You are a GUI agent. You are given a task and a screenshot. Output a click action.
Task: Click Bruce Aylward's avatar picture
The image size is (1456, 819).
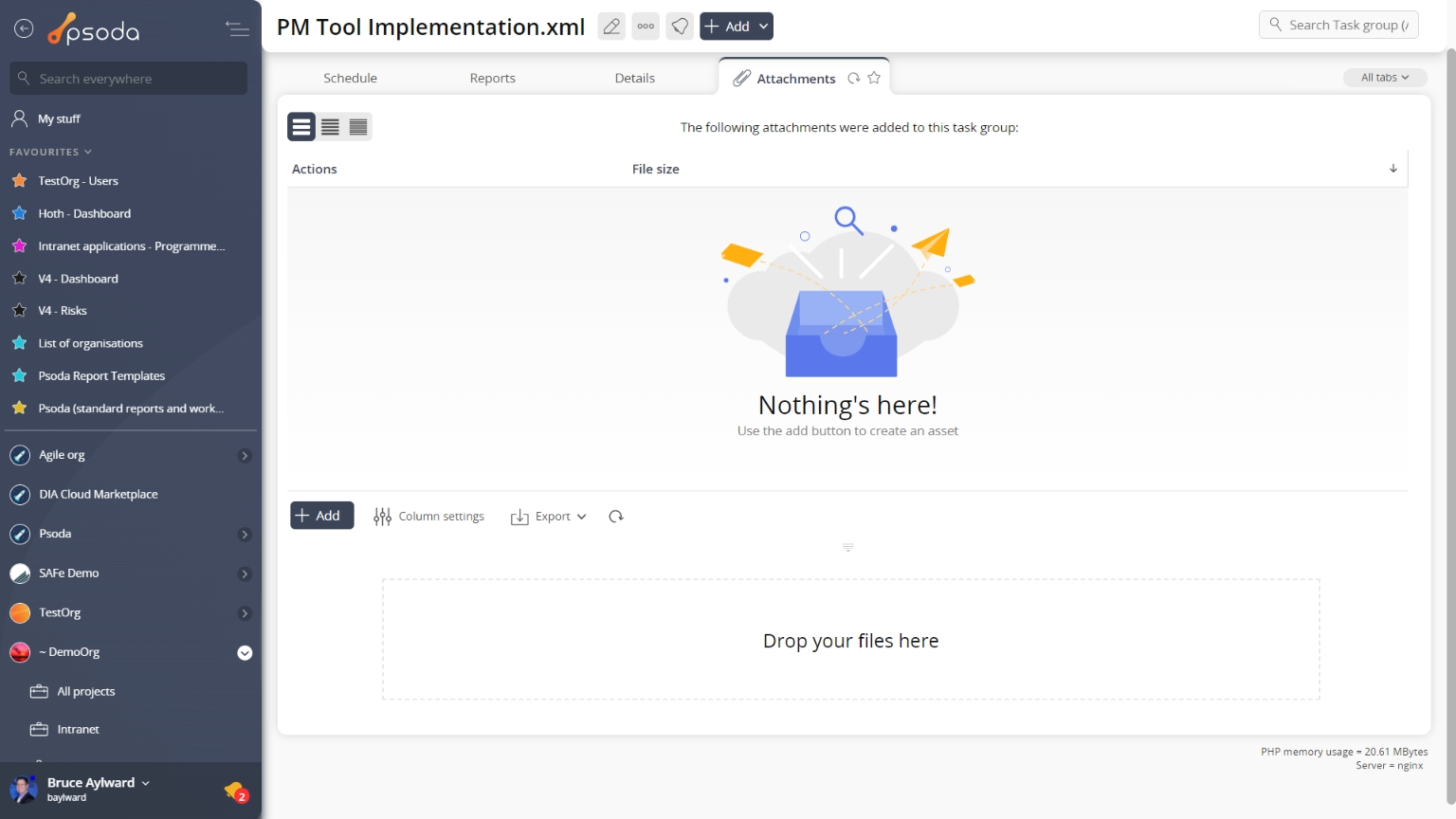pos(24,789)
